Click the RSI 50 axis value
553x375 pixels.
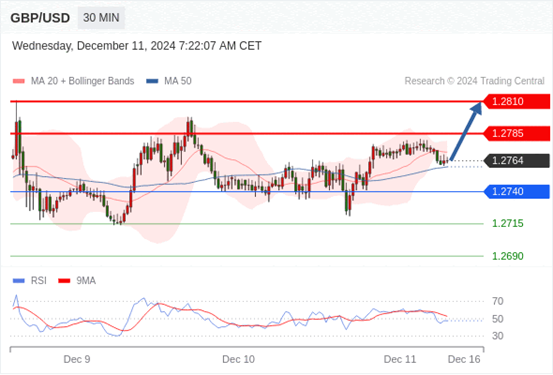[498, 319]
